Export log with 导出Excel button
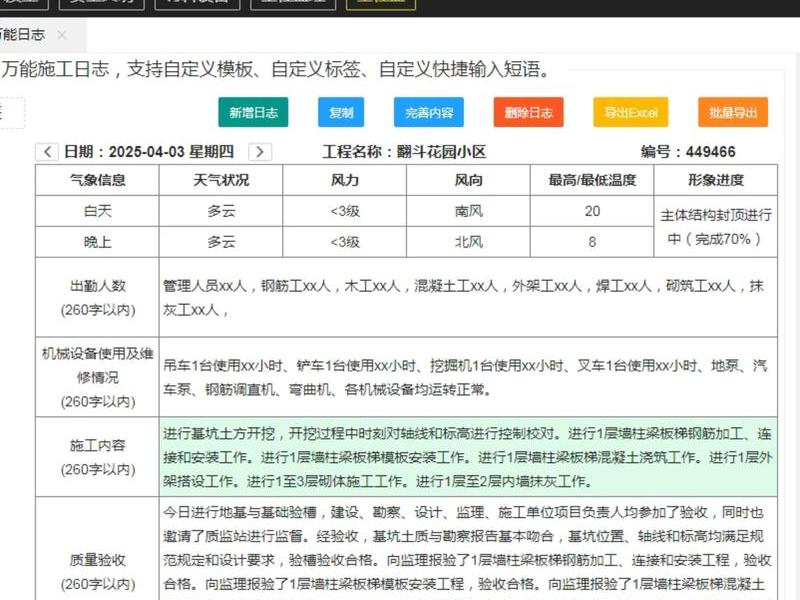The width and height of the screenshot is (800, 600). click(631, 112)
